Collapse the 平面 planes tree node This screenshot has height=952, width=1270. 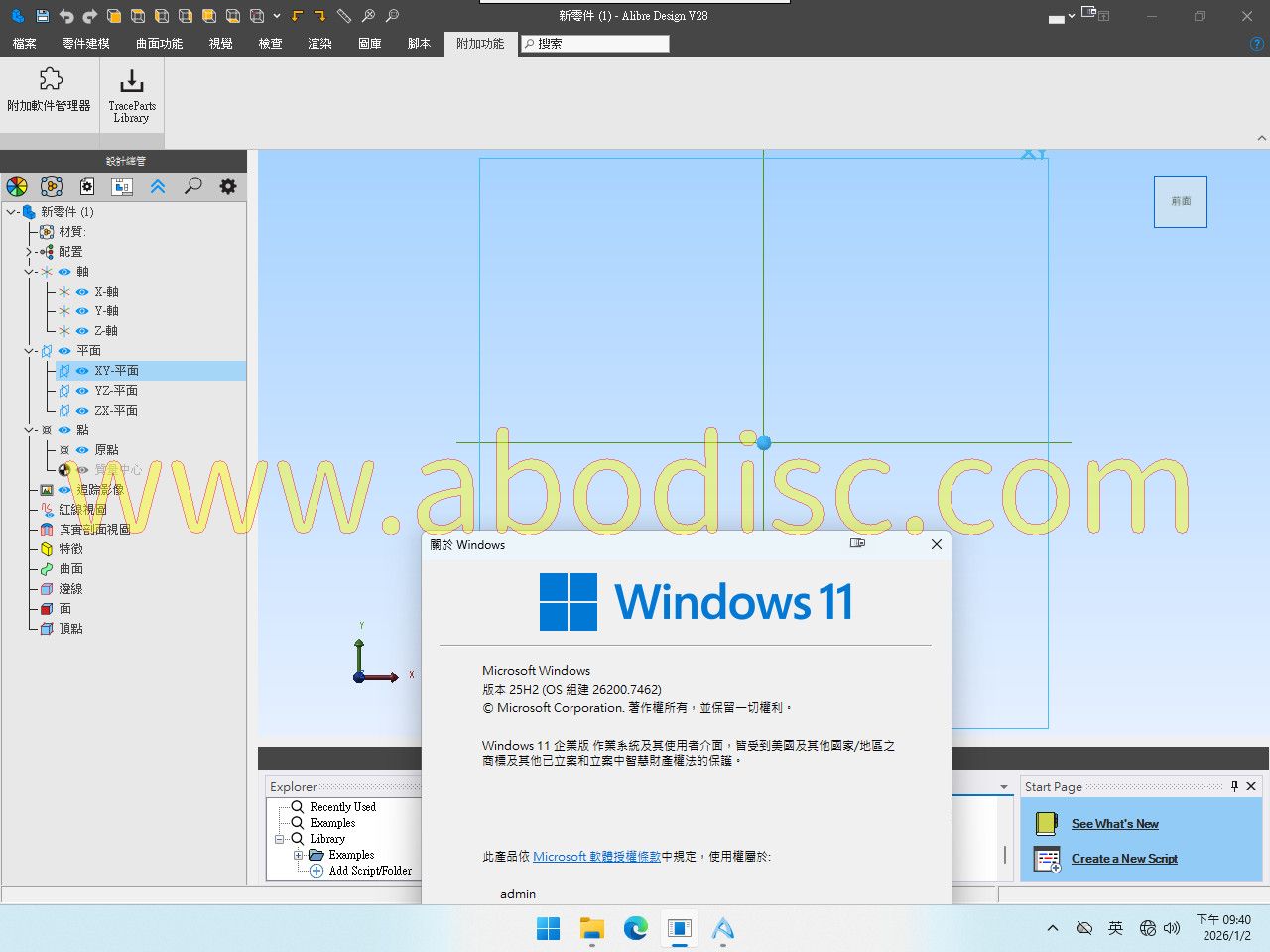pyautogui.click(x=29, y=351)
